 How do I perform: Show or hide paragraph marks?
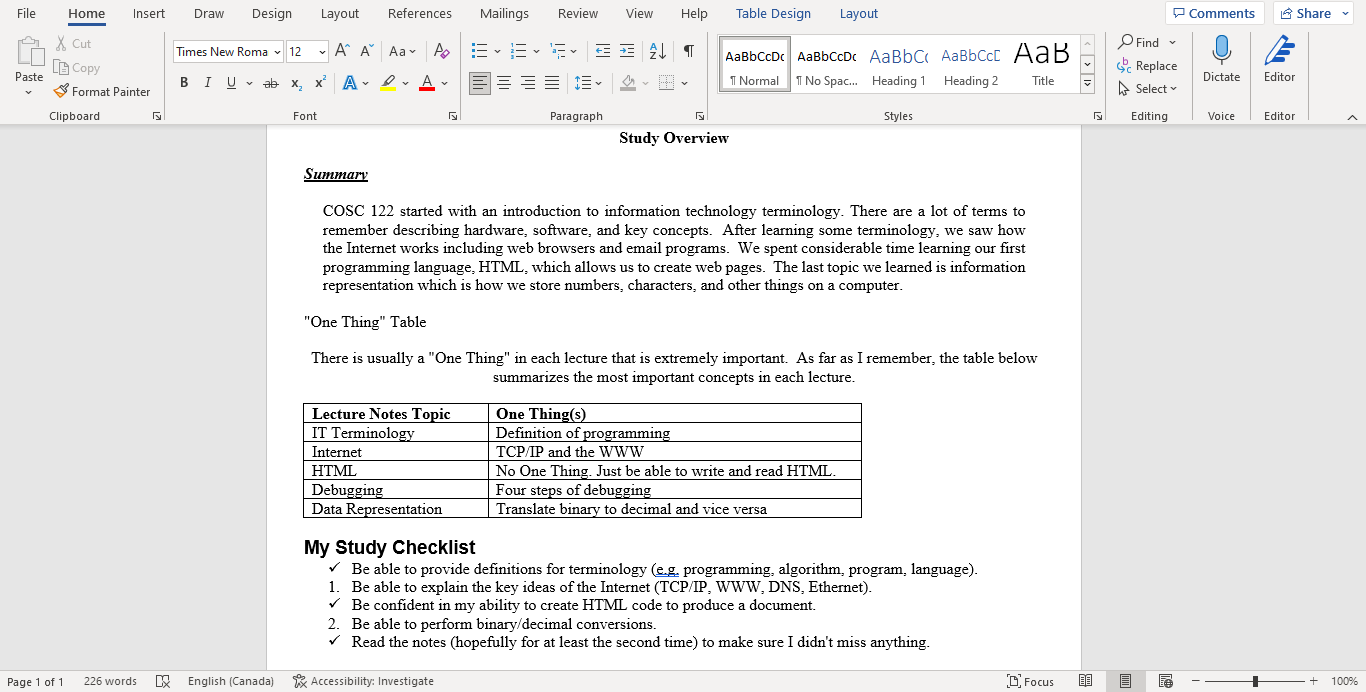click(x=688, y=51)
